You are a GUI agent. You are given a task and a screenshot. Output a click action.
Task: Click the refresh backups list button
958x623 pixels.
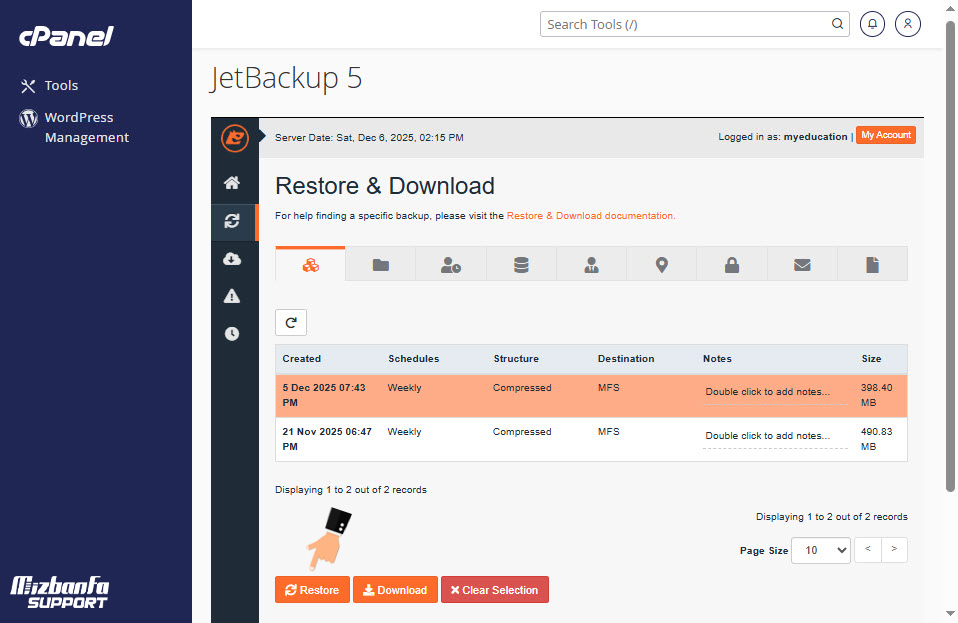point(291,323)
